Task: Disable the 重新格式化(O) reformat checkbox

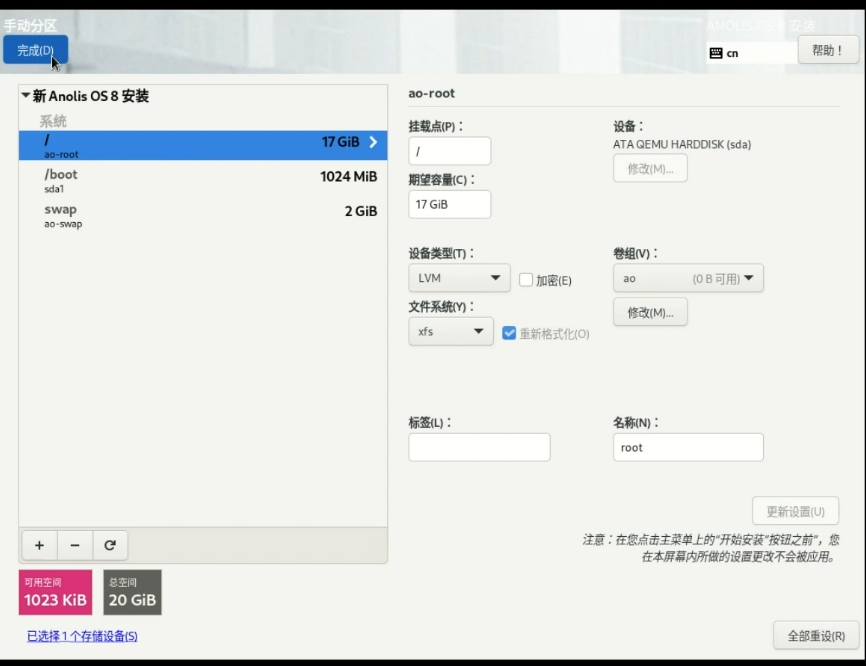Action: [x=510, y=334]
